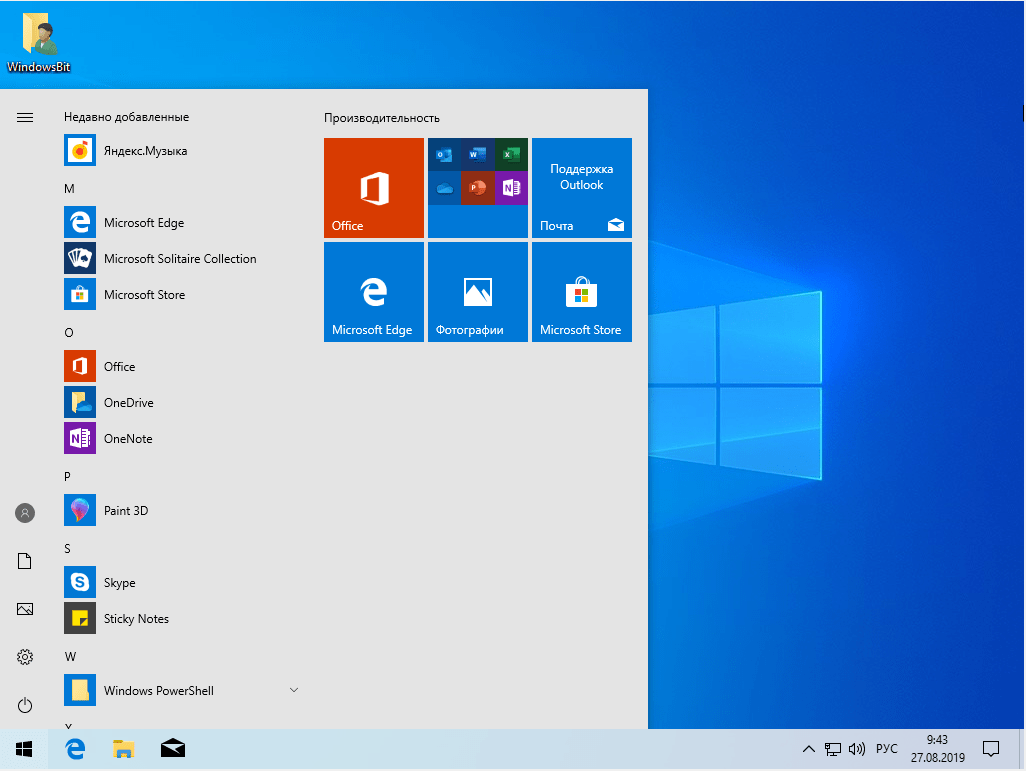The image size is (1026, 771).
Task: Expand the Start menu hamburger button
Action: coord(24,117)
